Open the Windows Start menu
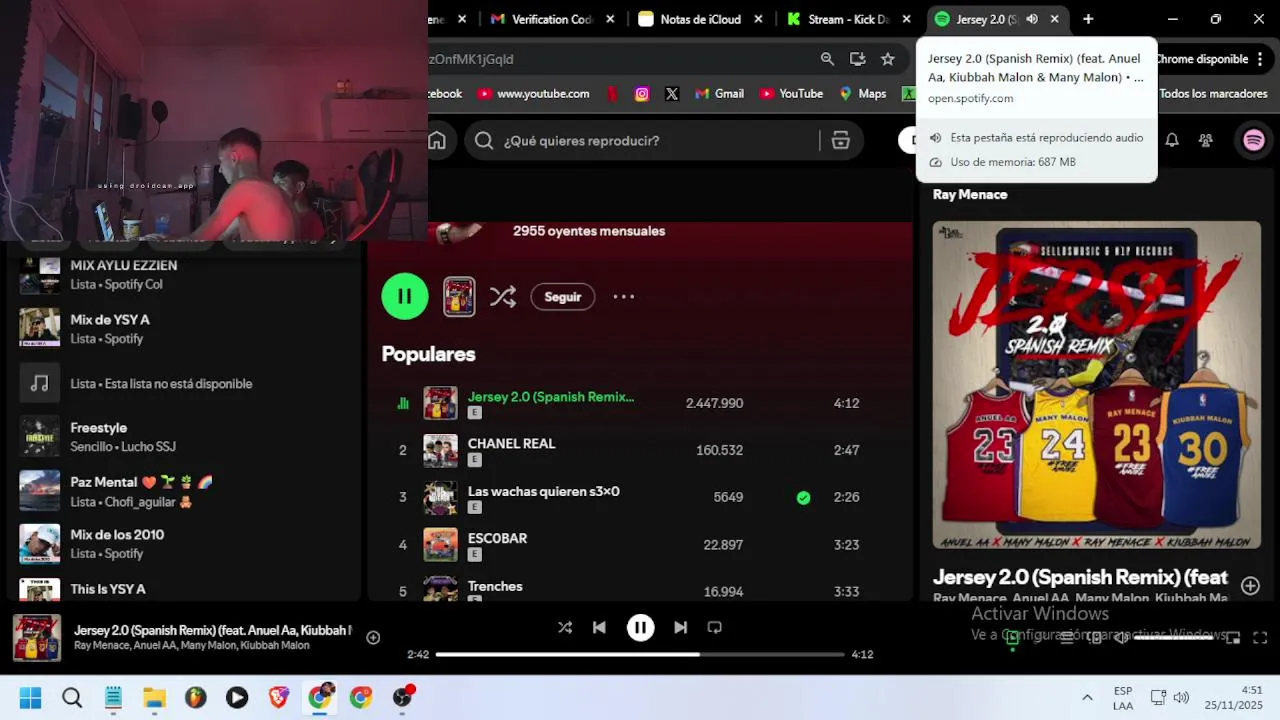The height and width of the screenshot is (720, 1280). [x=30, y=698]
